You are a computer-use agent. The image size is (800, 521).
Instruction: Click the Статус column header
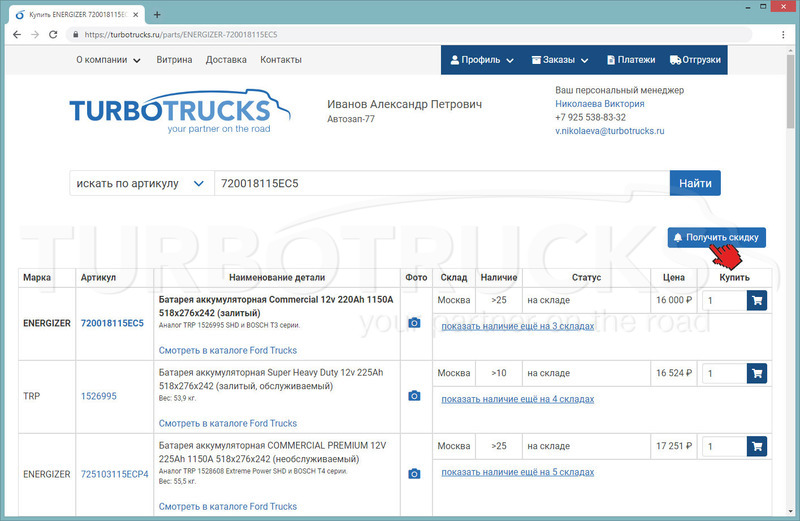click(586, 278)
